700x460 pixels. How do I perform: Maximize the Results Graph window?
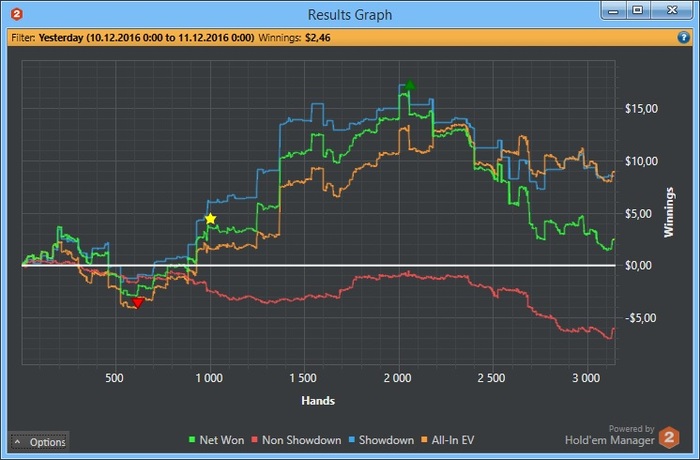(638, 11)
